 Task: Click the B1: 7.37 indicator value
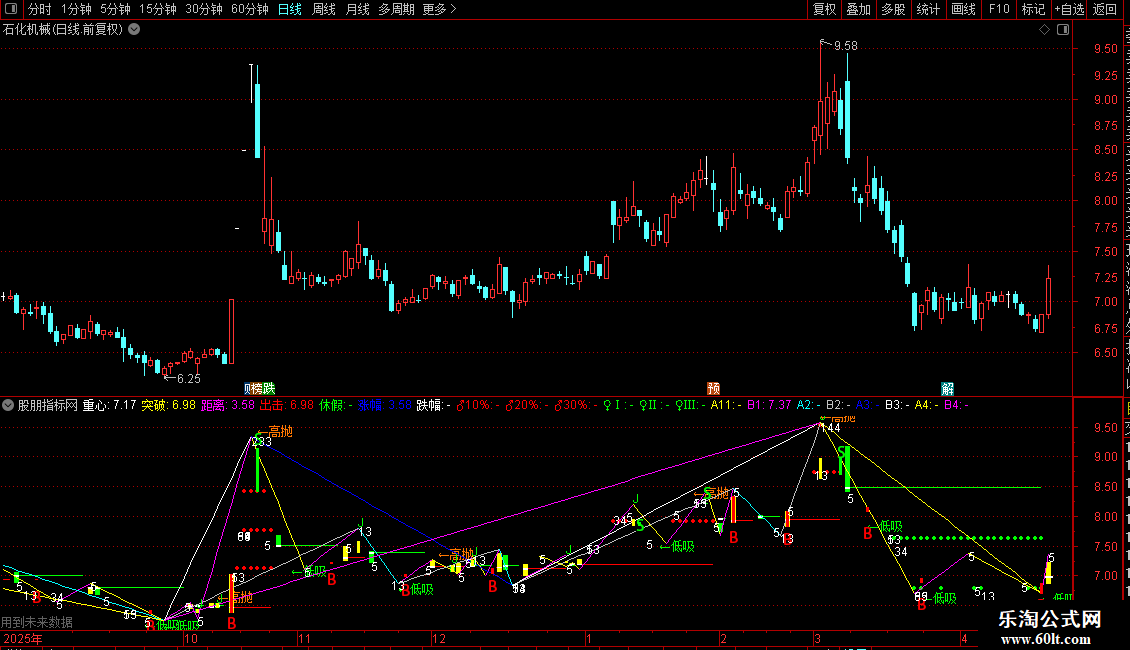pyautogui.click(x=769, y=405)
